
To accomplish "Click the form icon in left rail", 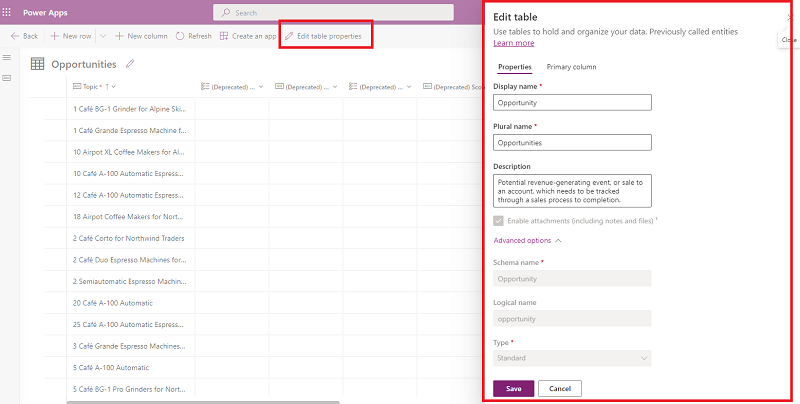I will [7, 78].
